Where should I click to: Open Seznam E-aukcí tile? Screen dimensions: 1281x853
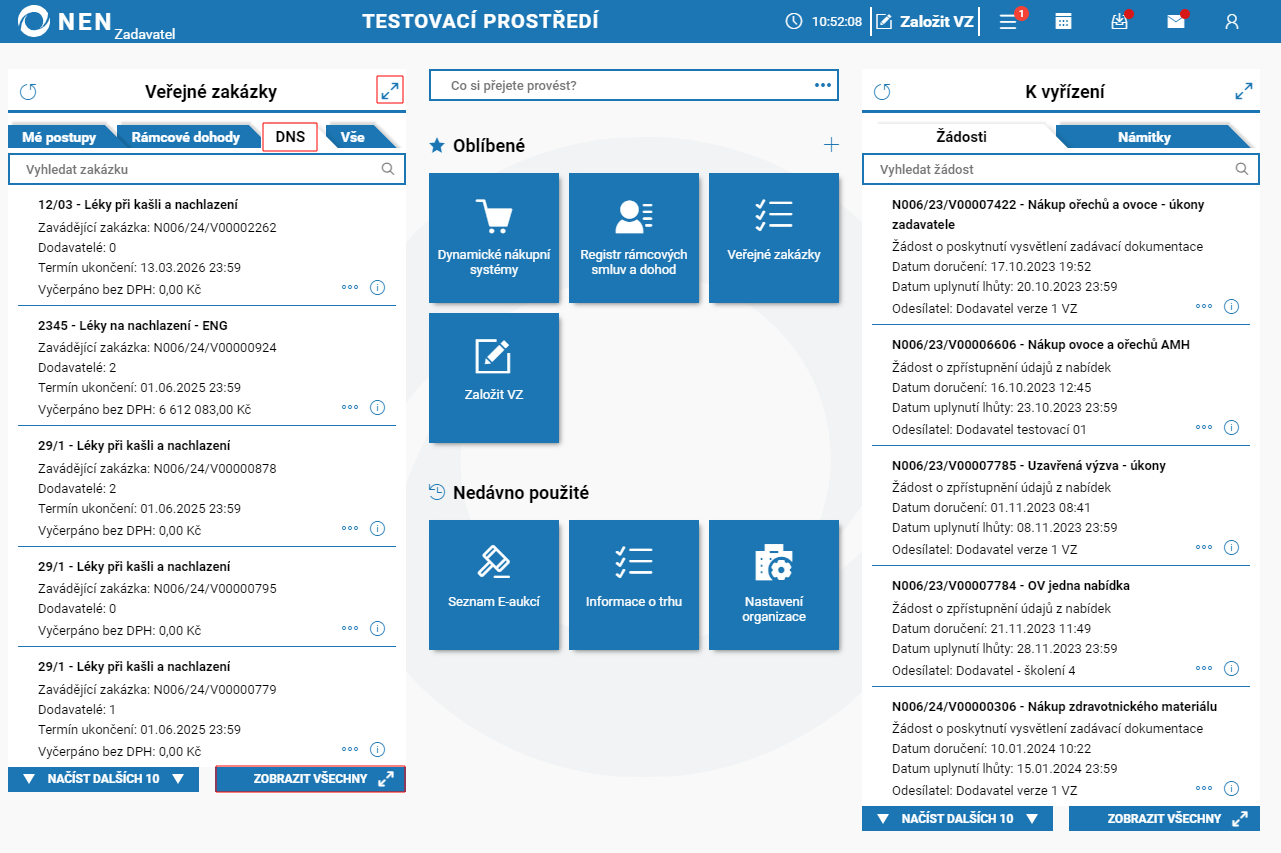click(494, 585)
